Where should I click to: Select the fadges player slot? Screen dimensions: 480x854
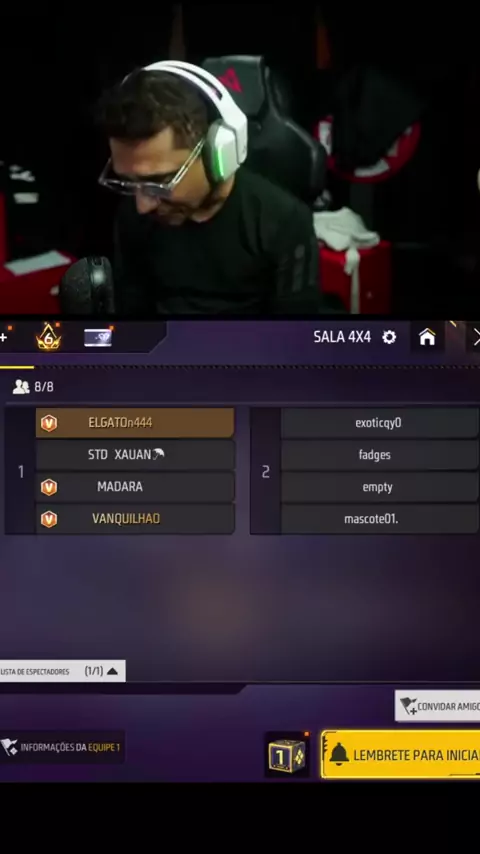click(x=380, y=455)
